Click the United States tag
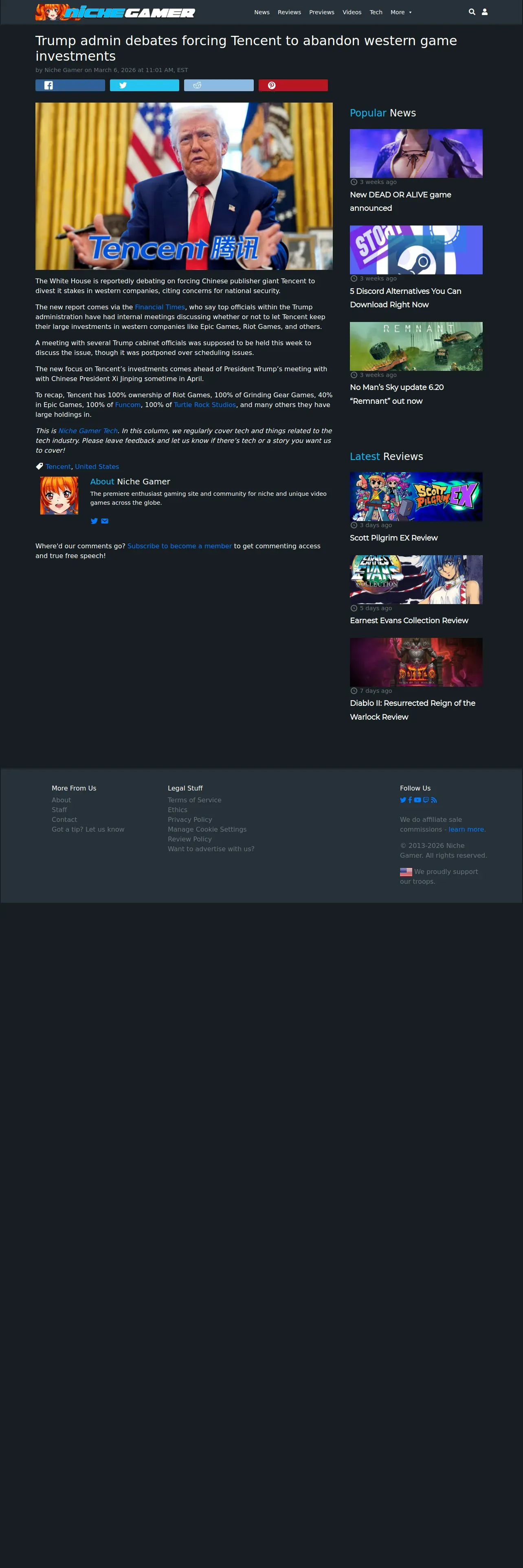 click(97, 467)
